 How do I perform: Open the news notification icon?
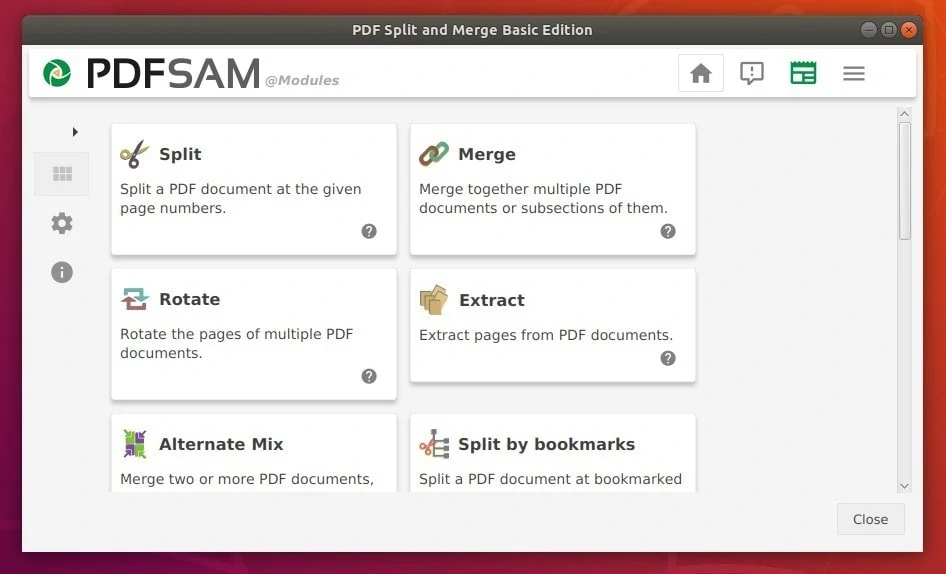point(752,73)
